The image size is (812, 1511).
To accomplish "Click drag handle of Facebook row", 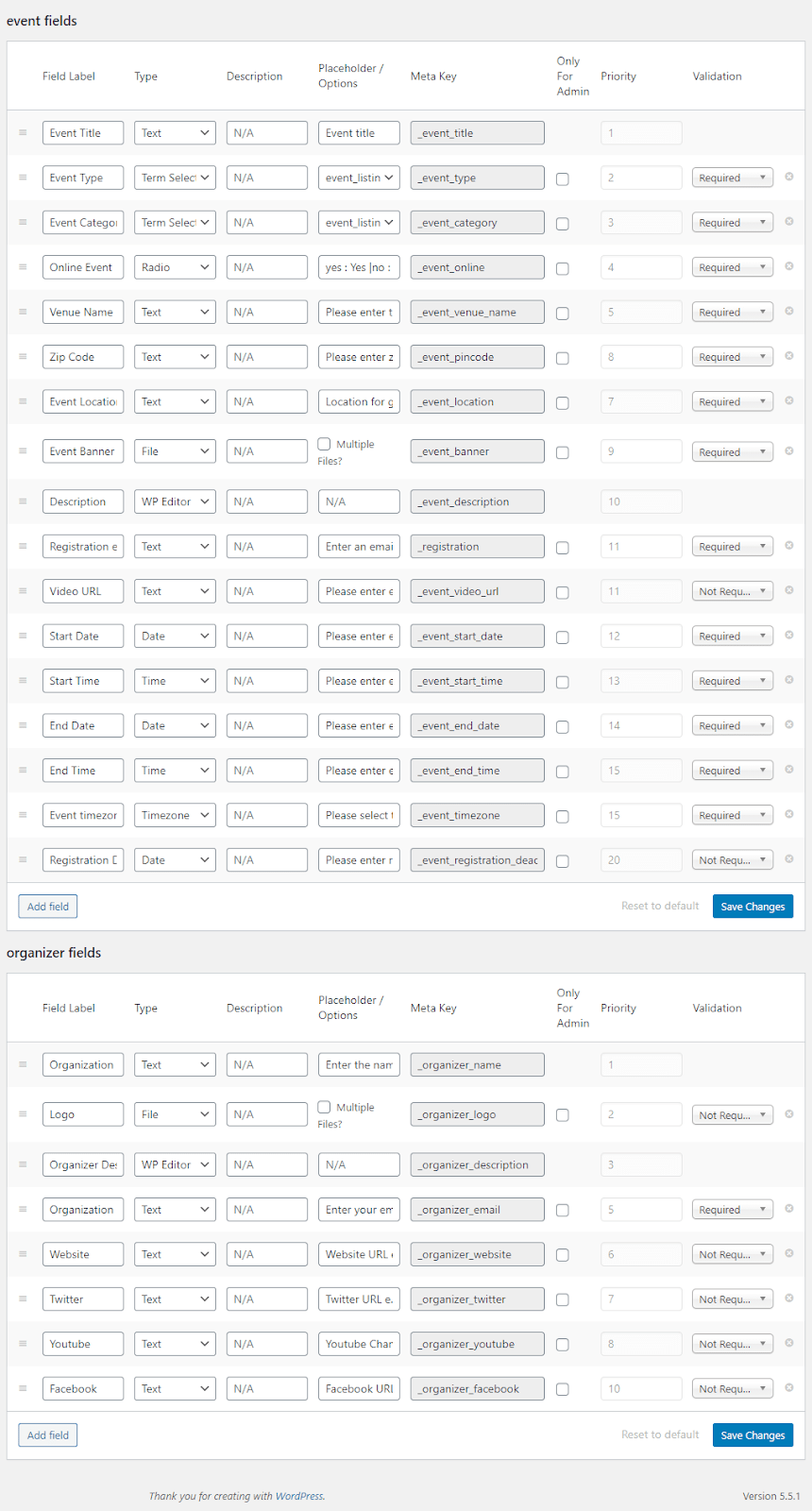I will coord(23,1388).
